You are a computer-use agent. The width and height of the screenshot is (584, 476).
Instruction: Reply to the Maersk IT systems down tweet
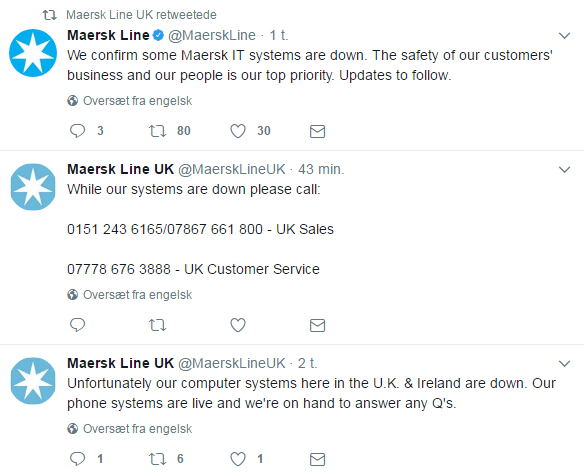tap(77, 131)
